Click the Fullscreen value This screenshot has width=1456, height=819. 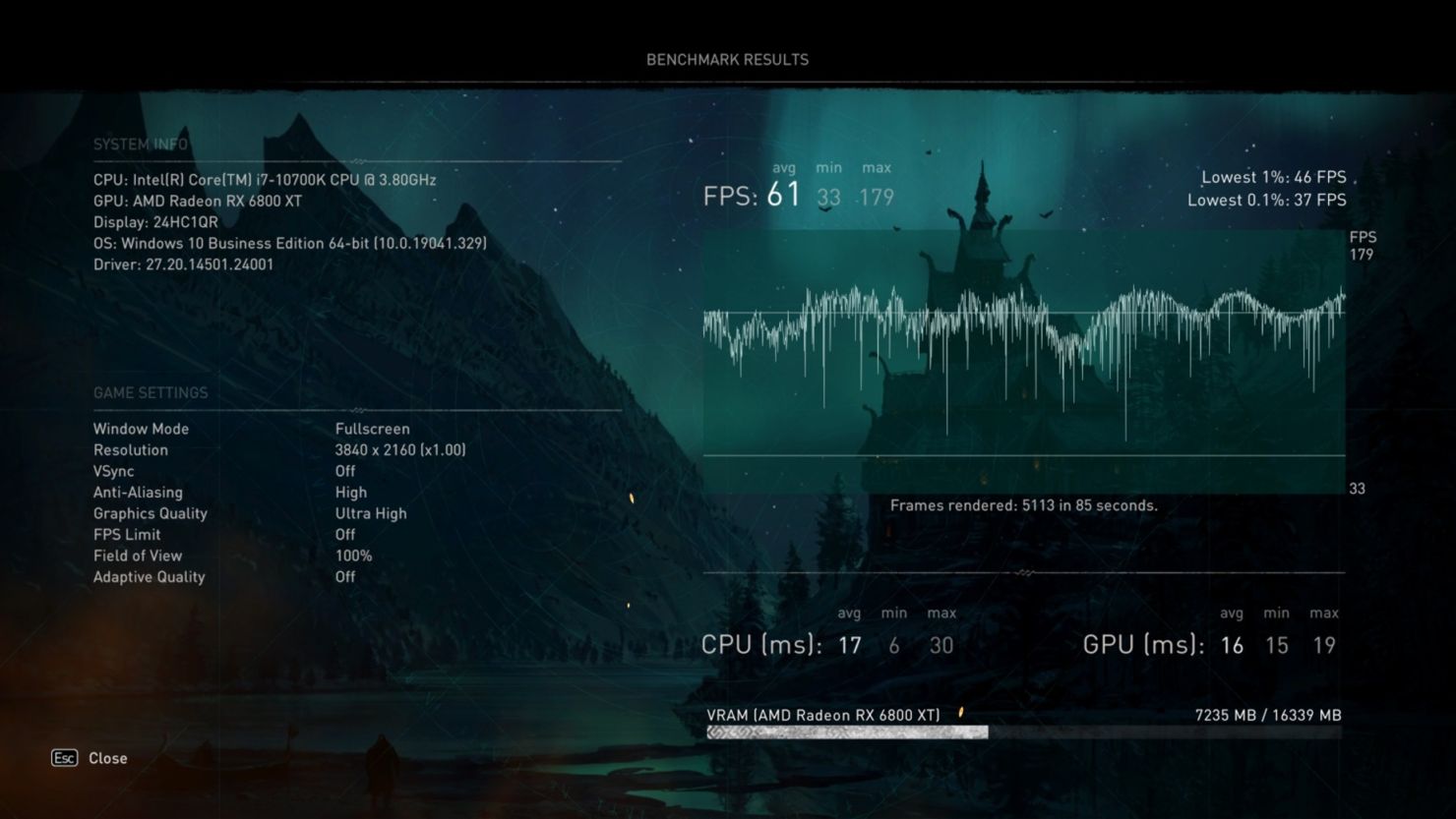coord(373,429)
